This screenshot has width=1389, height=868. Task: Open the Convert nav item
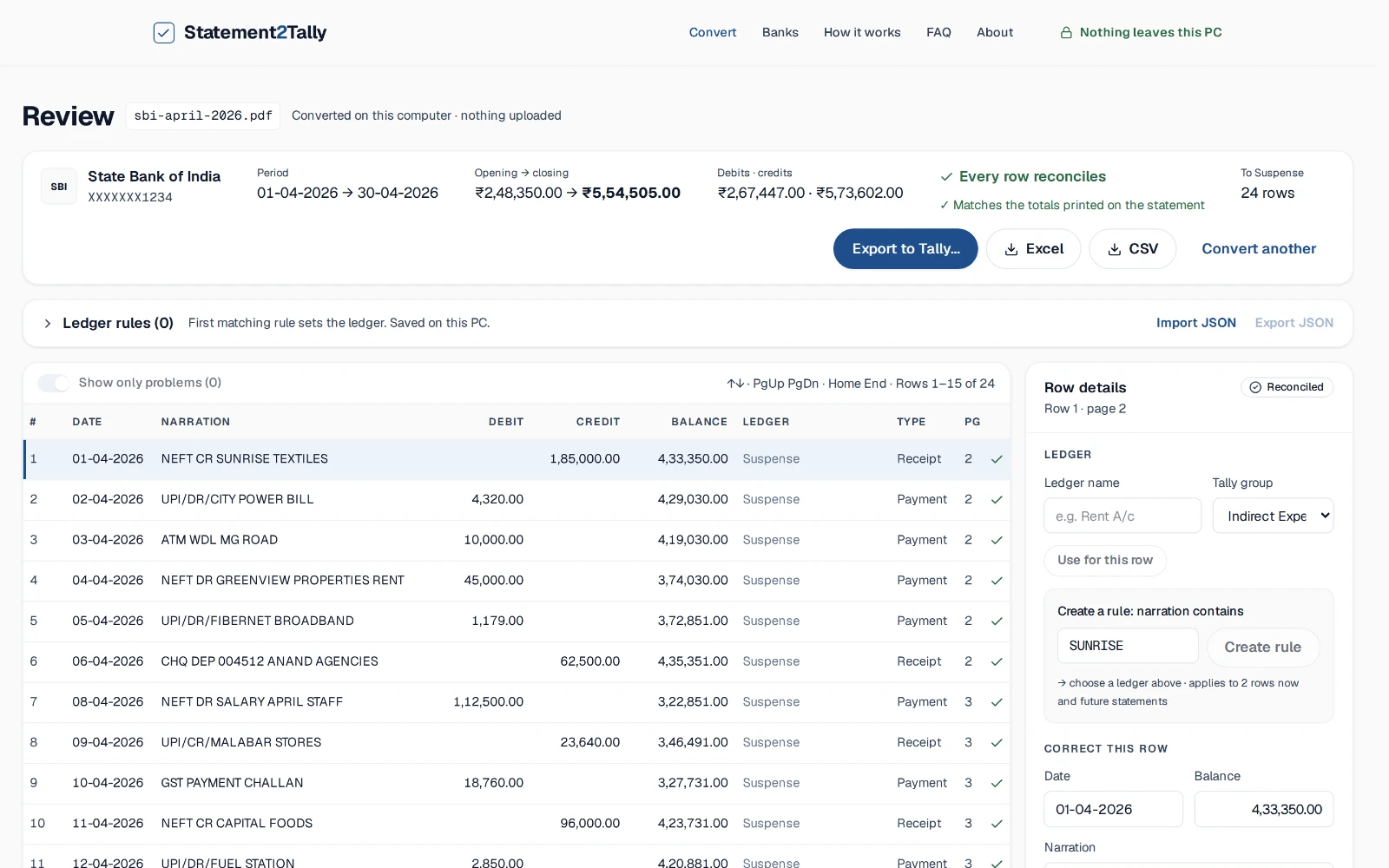click(x=713, y=32)
